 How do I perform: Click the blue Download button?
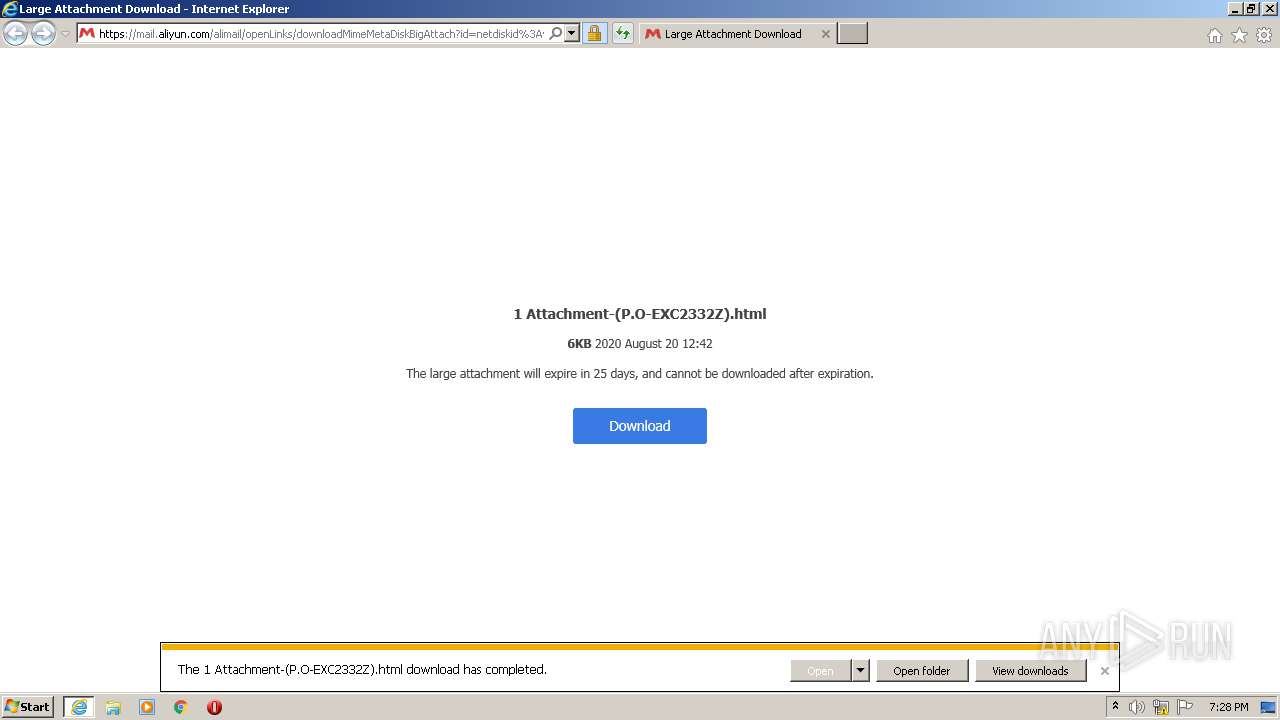coord(640,426)
